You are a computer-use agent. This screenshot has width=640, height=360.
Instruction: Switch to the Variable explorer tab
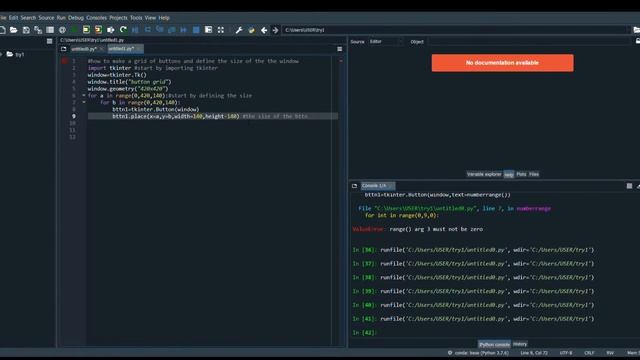[x=484, y=174]
